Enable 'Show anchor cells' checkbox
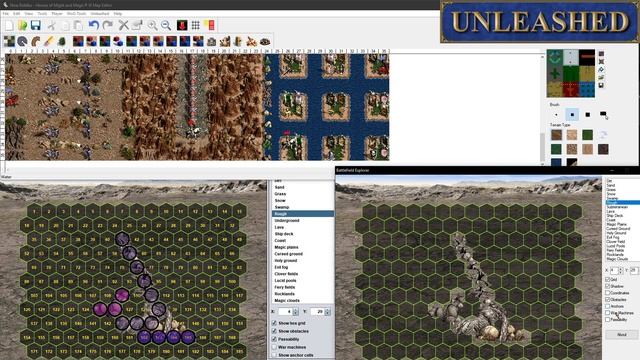Screen dimensions: 640x360 click(274, 356)
